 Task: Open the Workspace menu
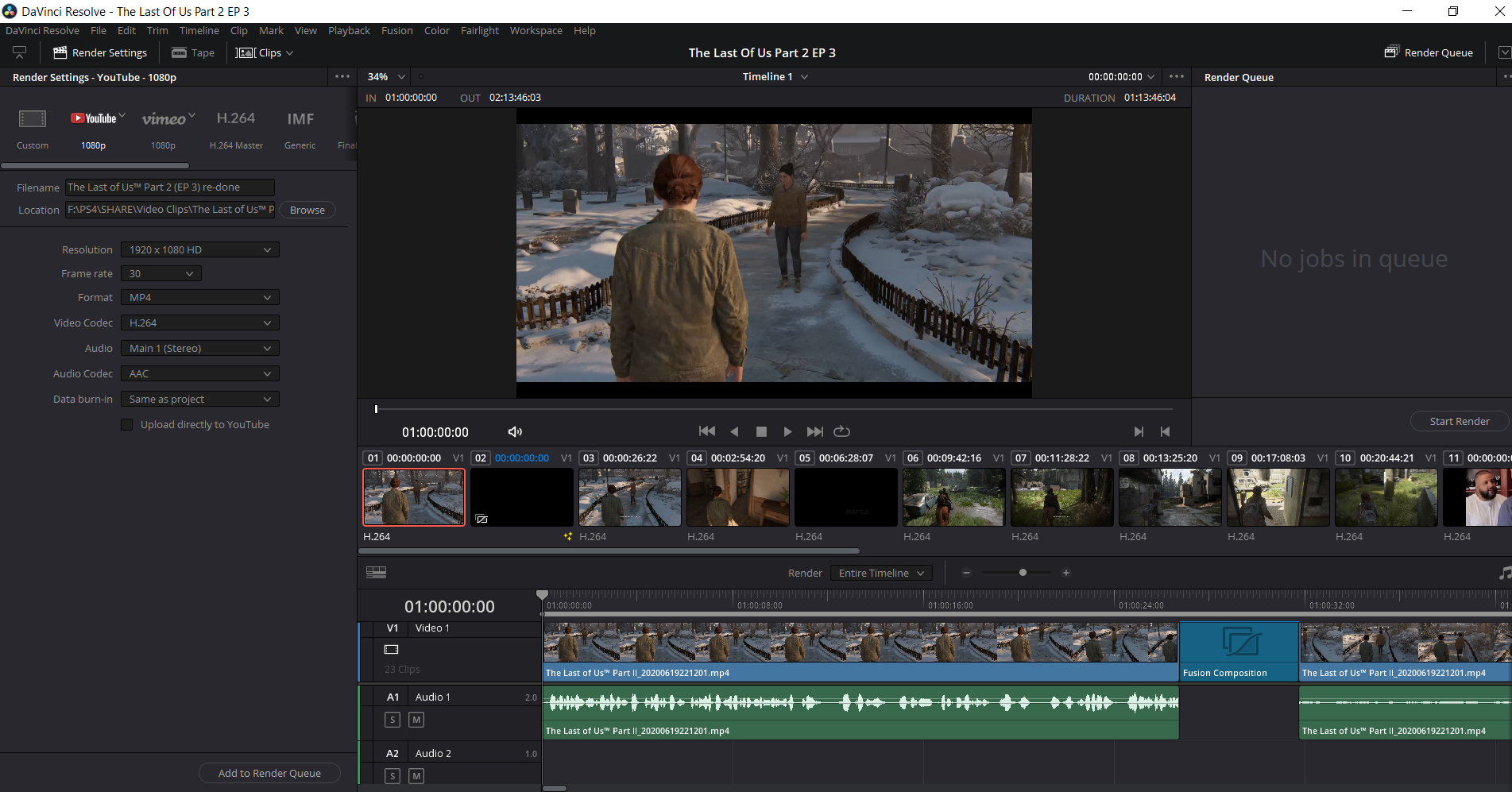point(536,30)
